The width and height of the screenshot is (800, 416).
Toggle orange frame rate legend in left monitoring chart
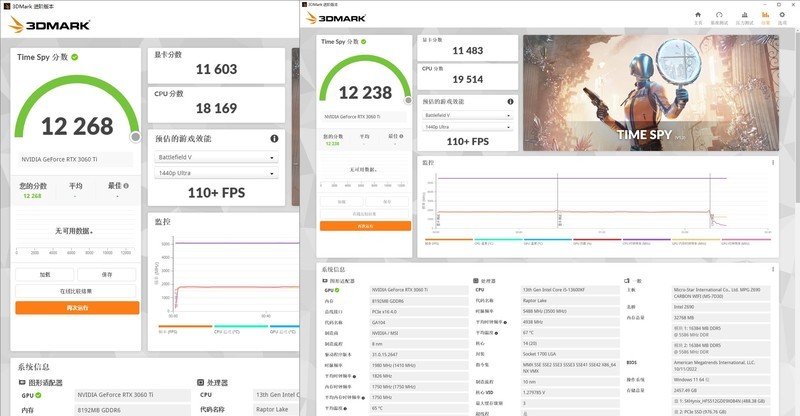click(185, 329)
